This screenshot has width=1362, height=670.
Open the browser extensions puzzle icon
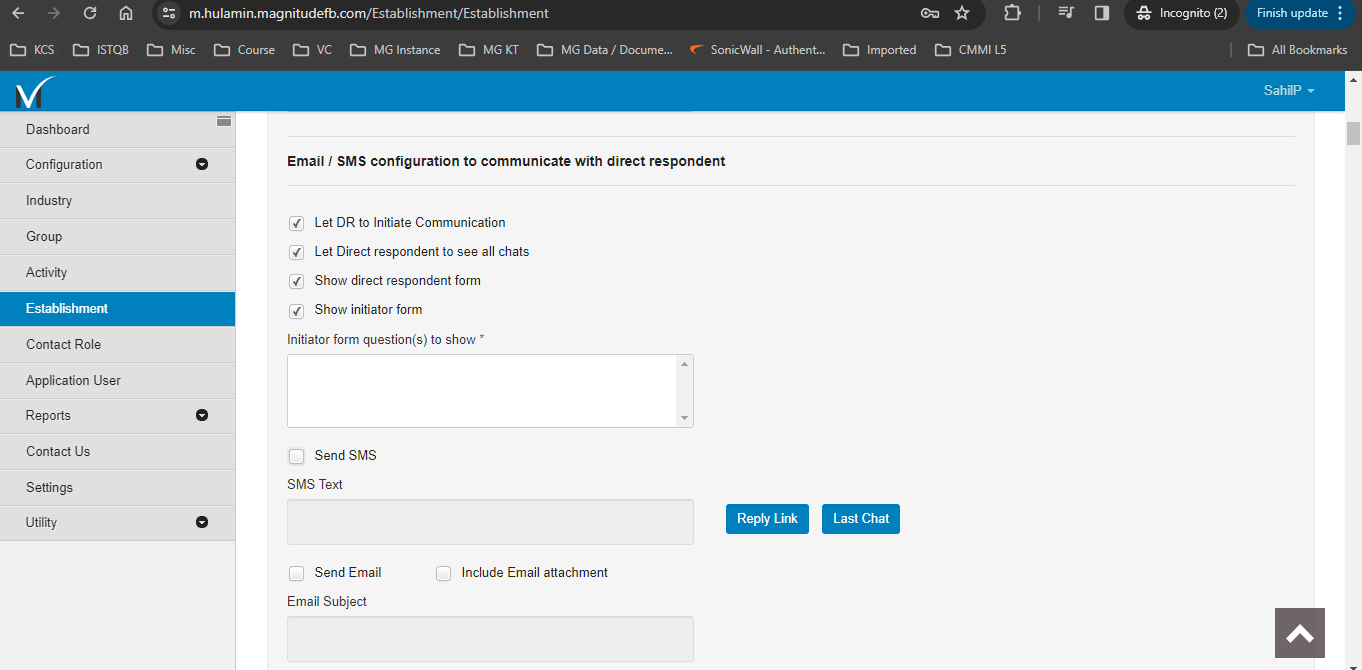1012,13
